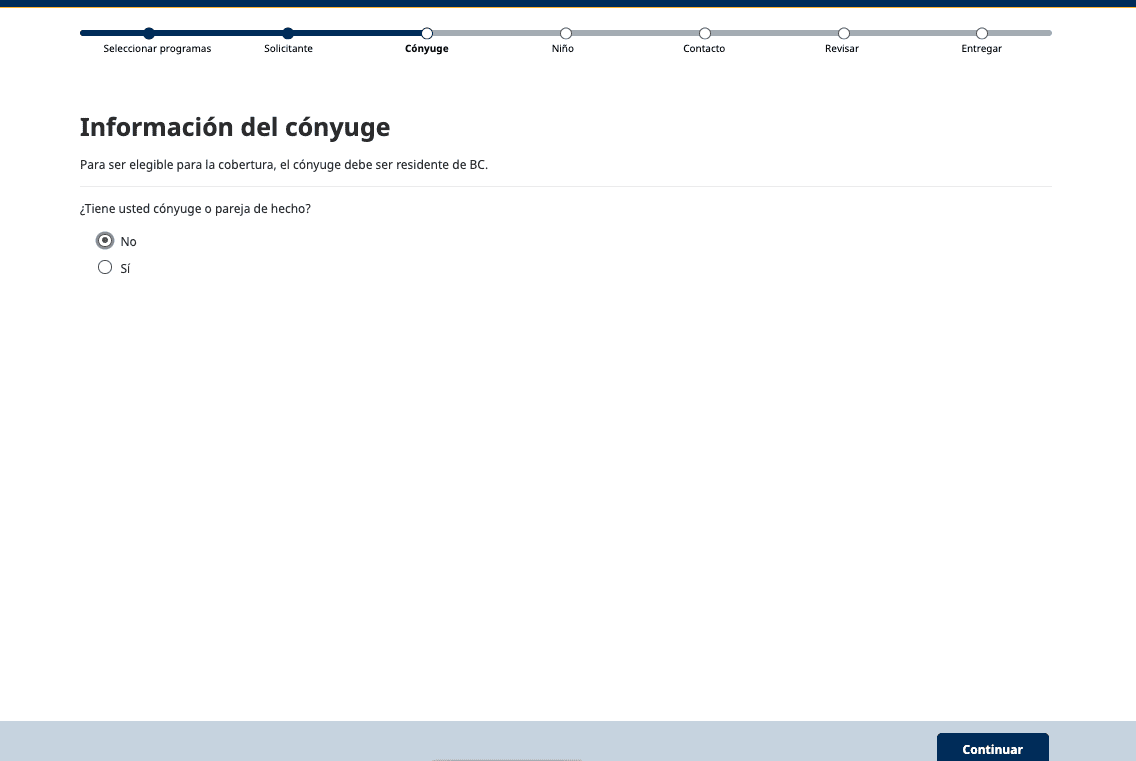
Task: Open the Solicitante step label
Action: coord(288,49)
